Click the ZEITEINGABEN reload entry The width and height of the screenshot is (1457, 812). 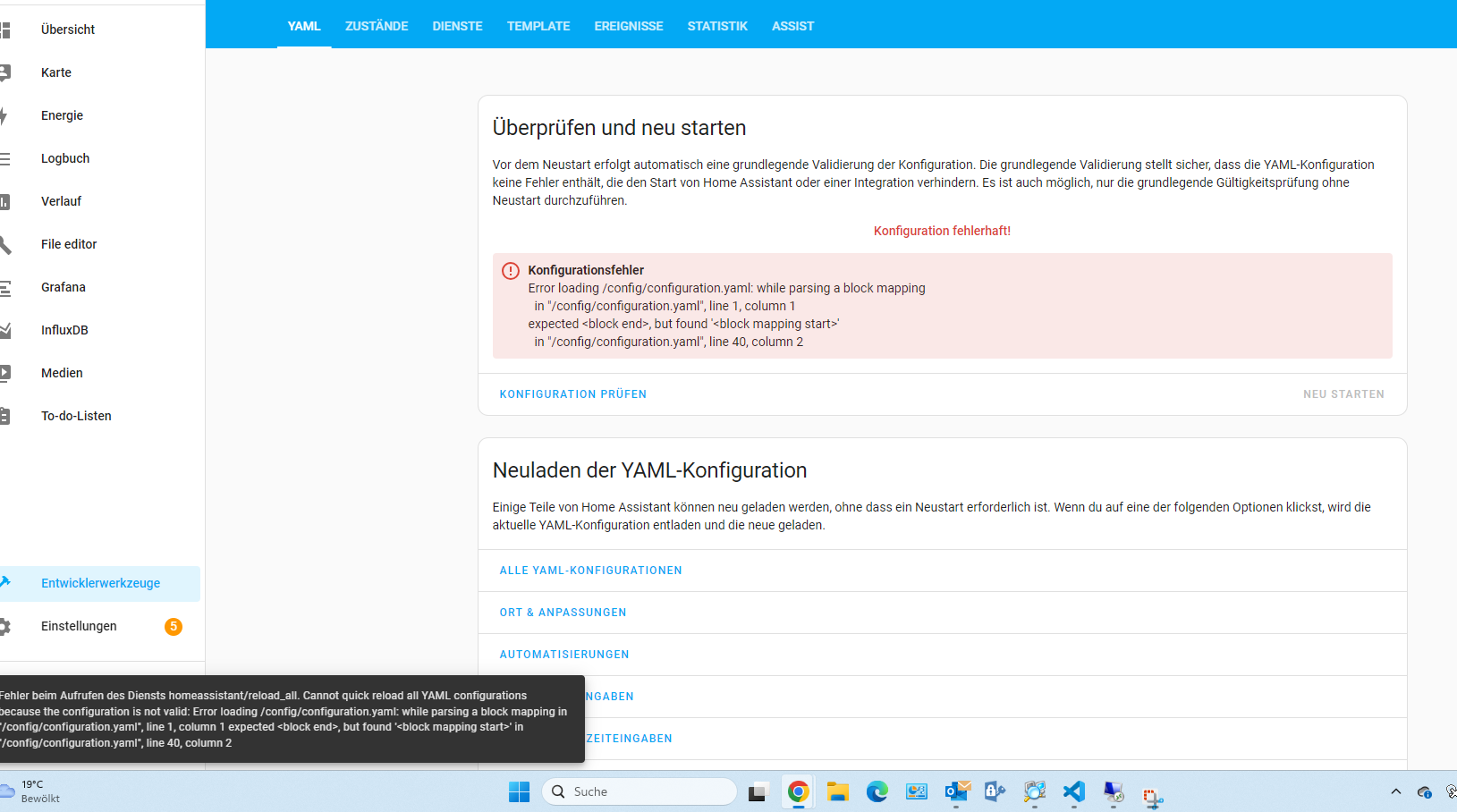(630, 739)
